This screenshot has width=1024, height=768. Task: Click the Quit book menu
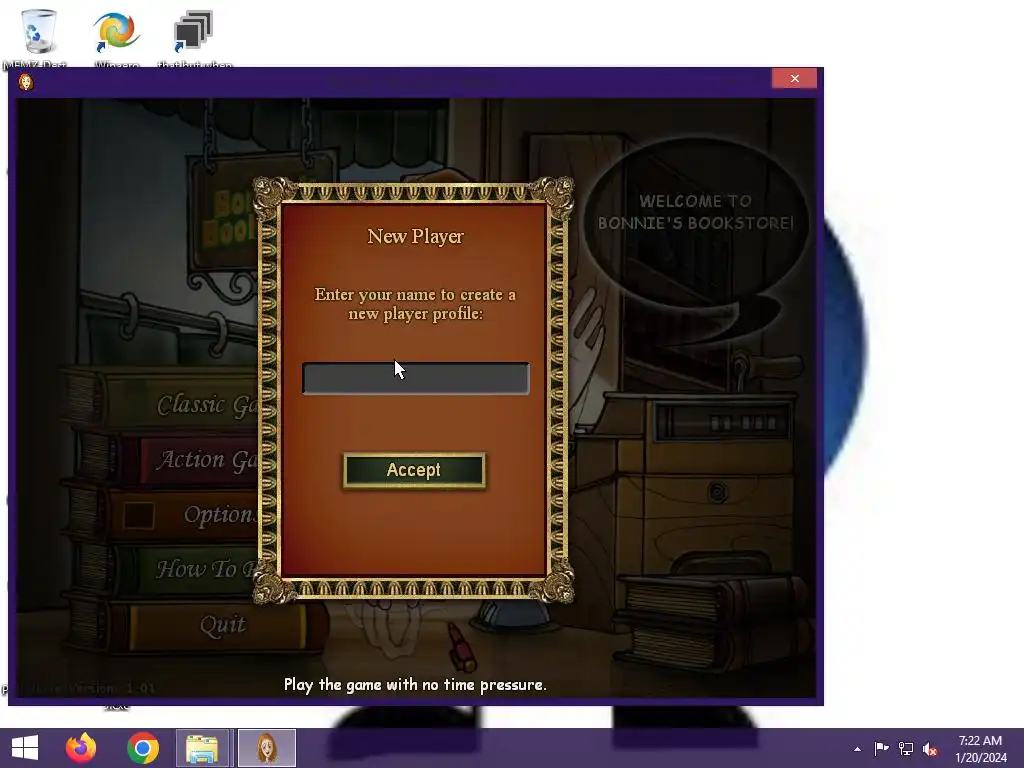click(196, 625)
